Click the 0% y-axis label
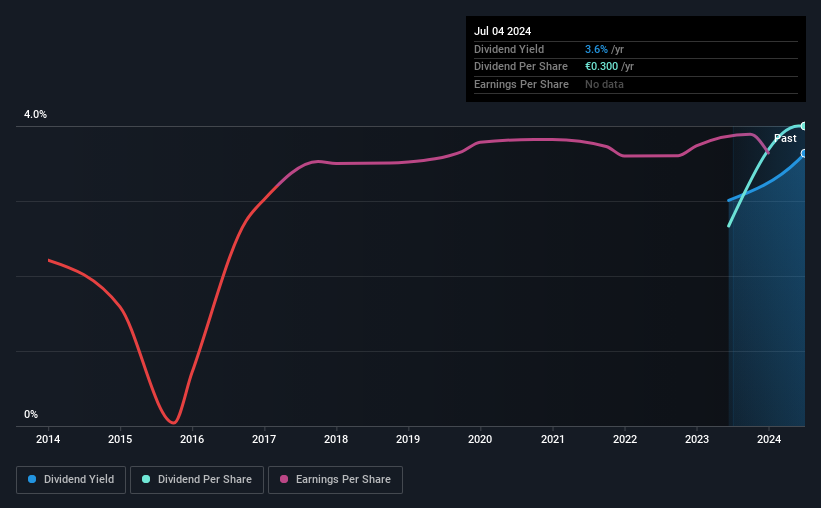Viewport: 821px width, 508px height. tap(31, 414)
